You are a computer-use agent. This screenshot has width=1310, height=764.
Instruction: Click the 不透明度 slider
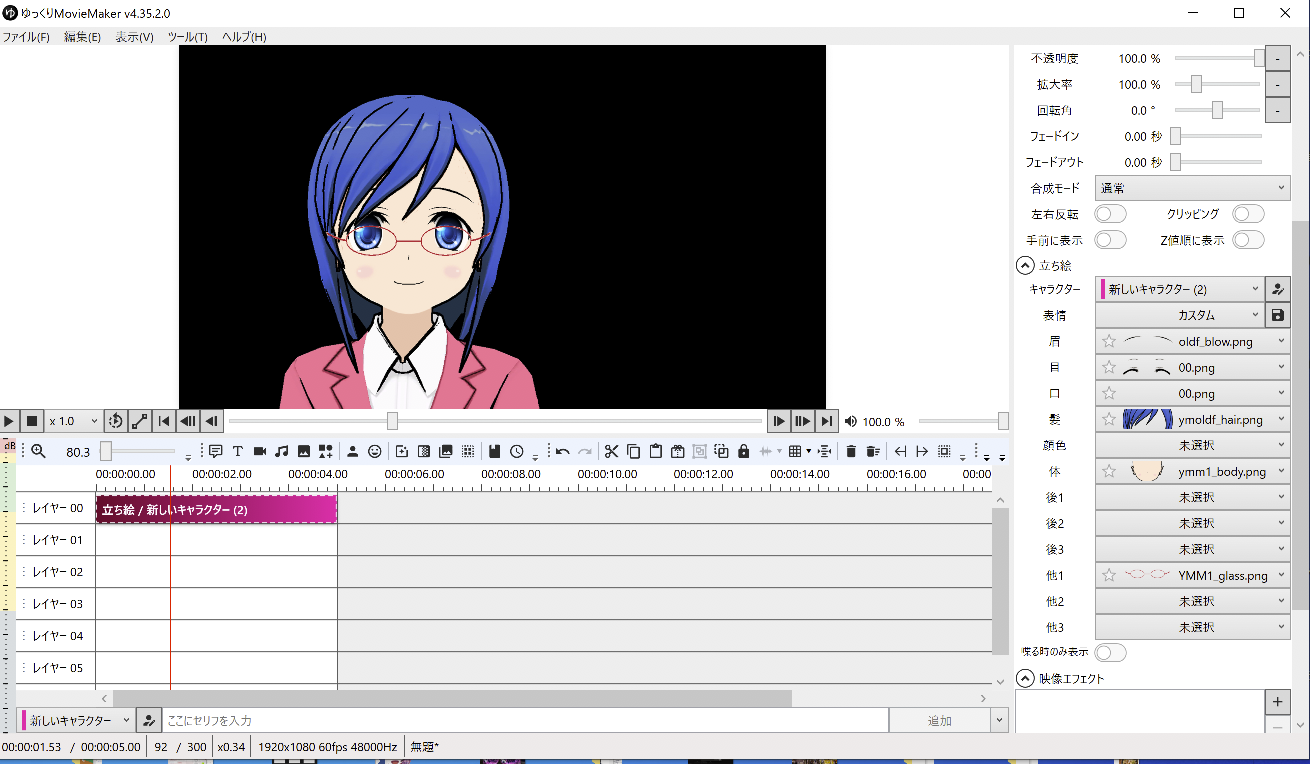click(x=1218, y=59)
